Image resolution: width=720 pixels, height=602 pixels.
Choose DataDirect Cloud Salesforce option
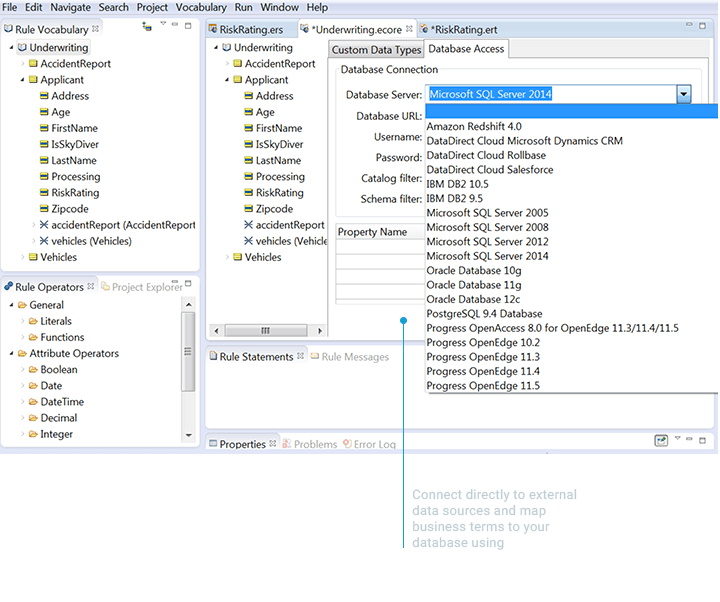[x=489, y=169]
